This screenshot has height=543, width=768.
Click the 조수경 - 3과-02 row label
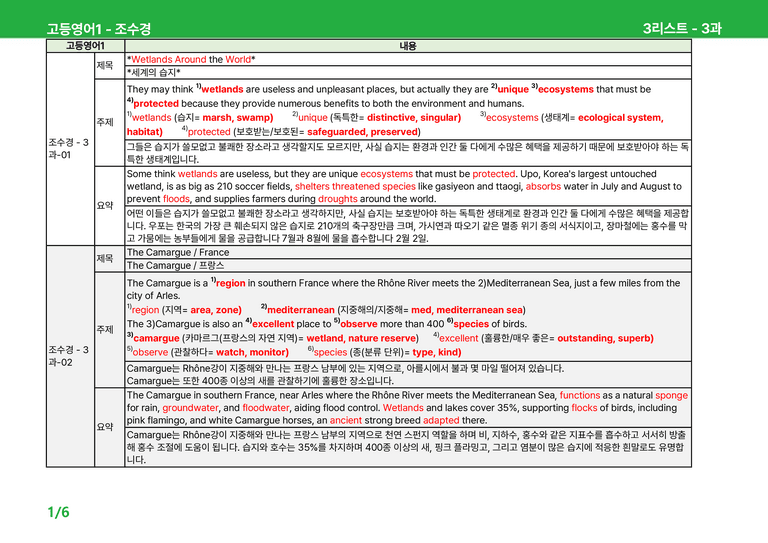click(x=69, y=356)
